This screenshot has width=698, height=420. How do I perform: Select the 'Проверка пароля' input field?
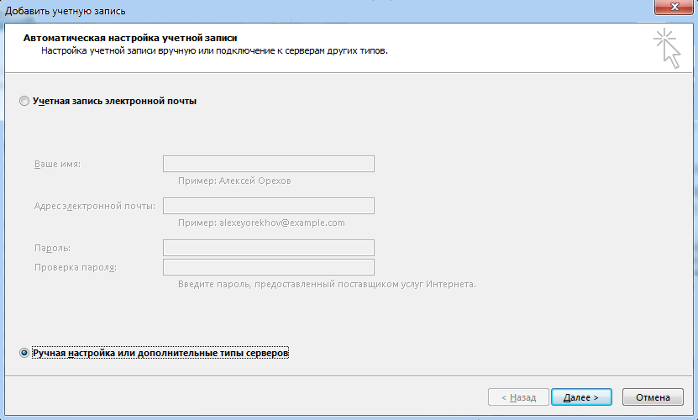pos(268,267)
